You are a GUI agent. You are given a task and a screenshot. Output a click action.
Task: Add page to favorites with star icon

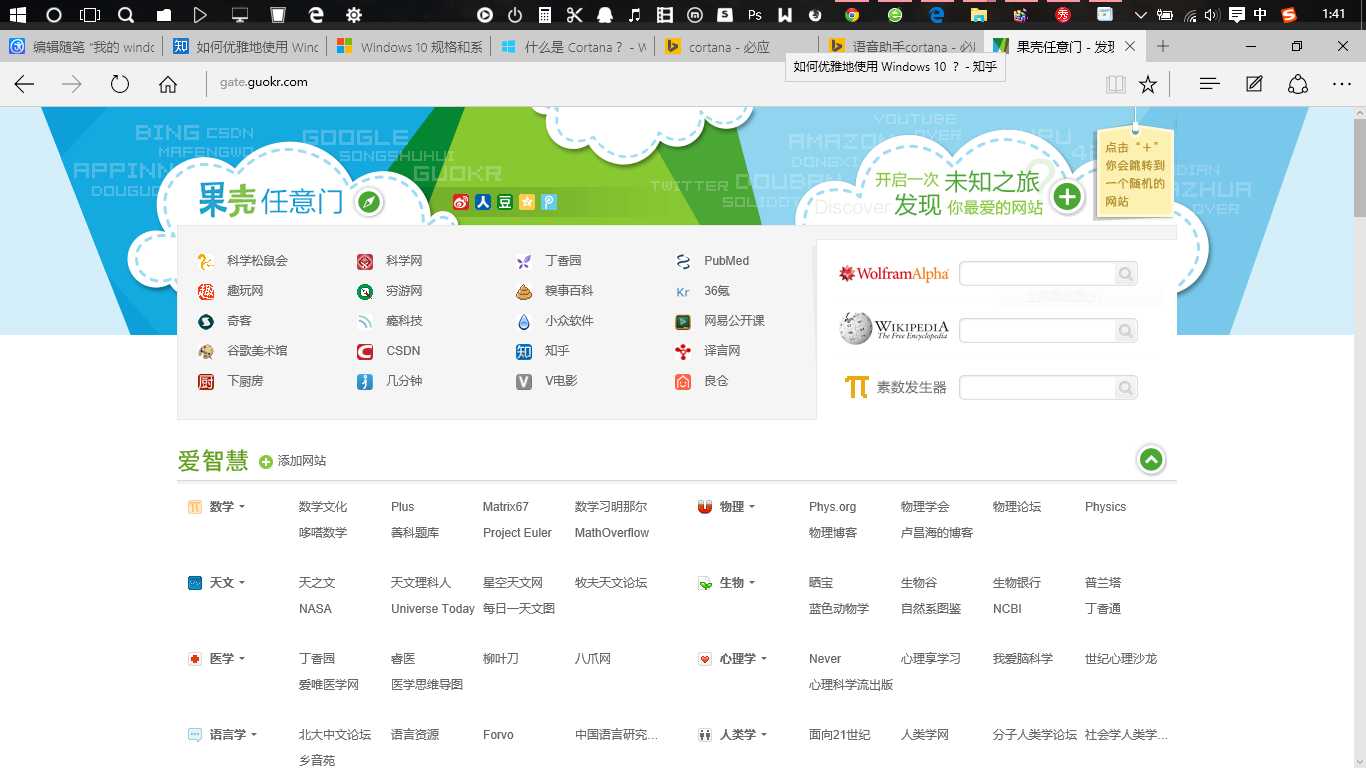coord(1148,84)
